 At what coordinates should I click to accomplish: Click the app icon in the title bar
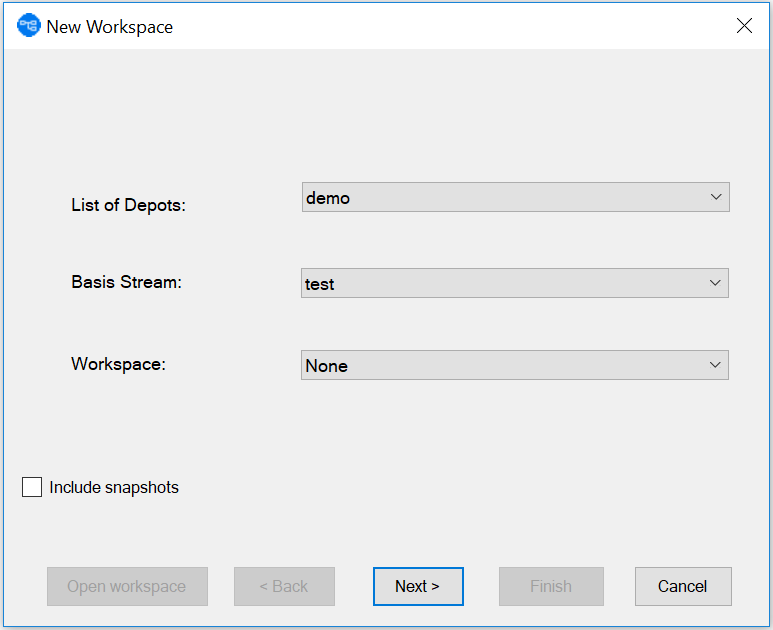point(29,26)
